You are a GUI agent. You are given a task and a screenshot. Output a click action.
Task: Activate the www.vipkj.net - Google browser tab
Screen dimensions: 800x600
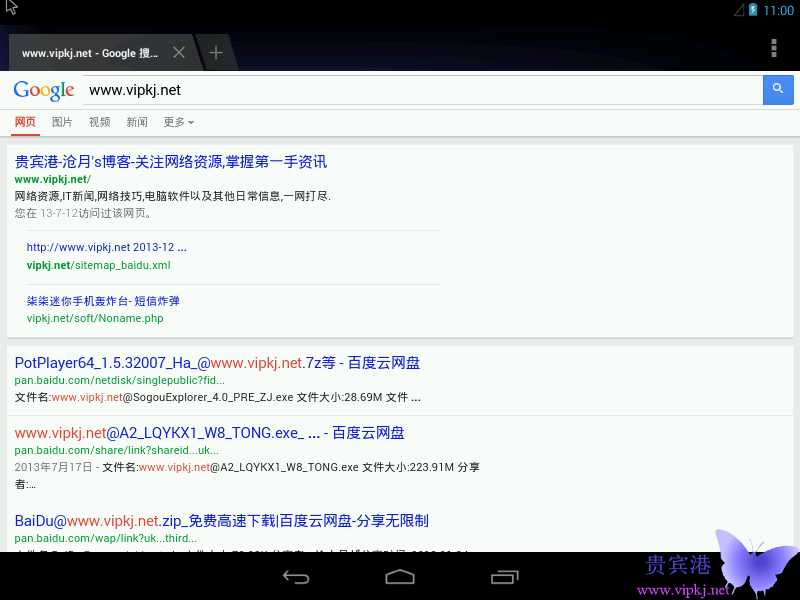click(90, 53)
